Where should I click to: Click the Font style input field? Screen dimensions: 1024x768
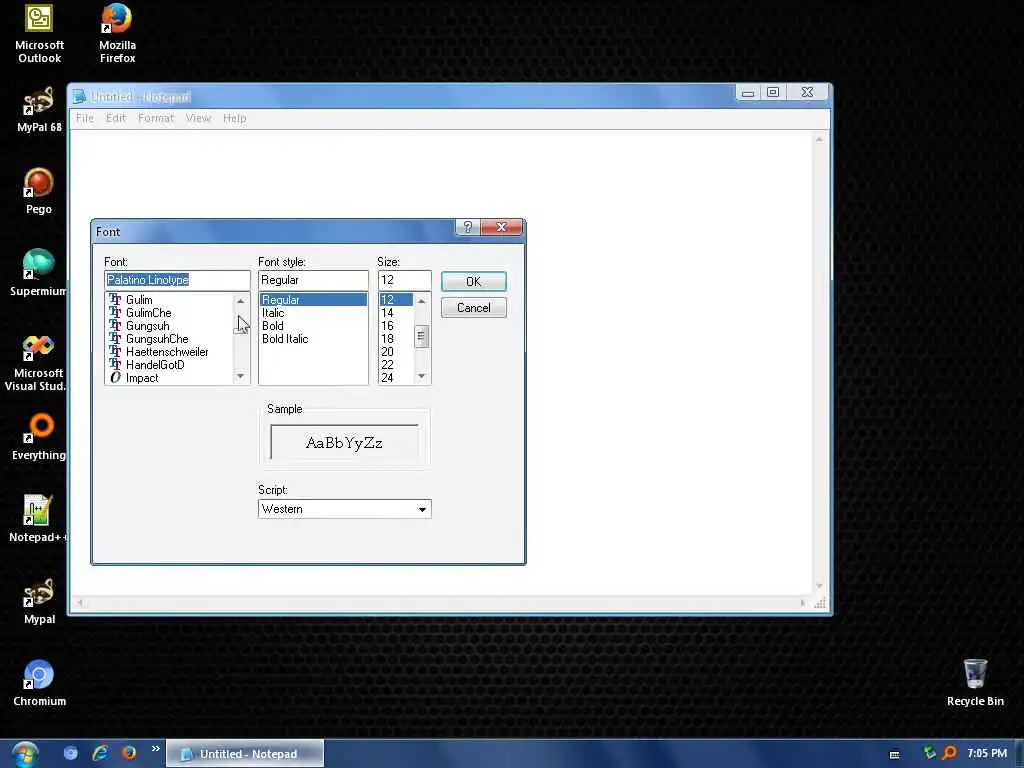tap(313, 280)
